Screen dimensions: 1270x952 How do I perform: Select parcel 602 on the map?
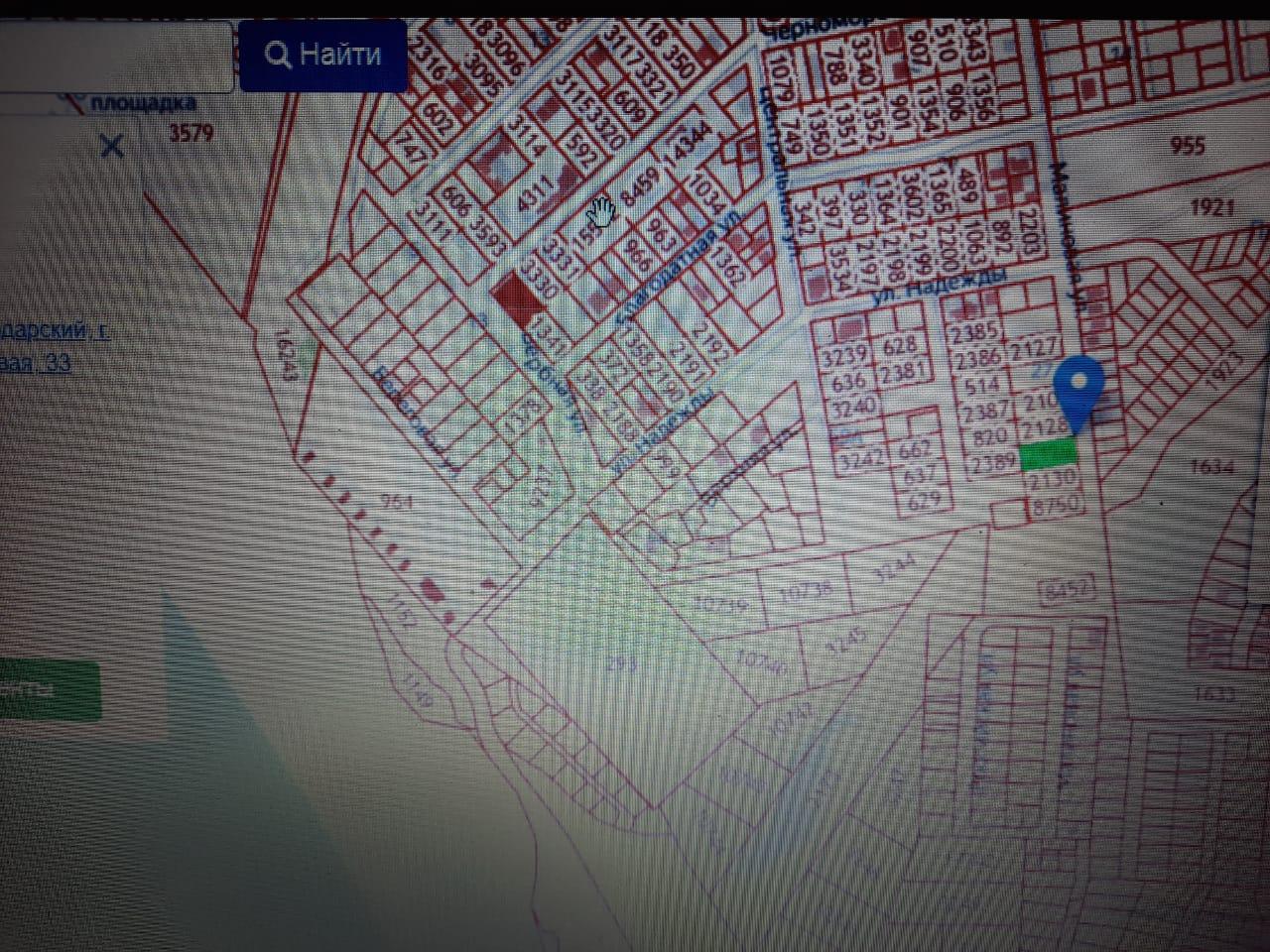click(439, 119)
